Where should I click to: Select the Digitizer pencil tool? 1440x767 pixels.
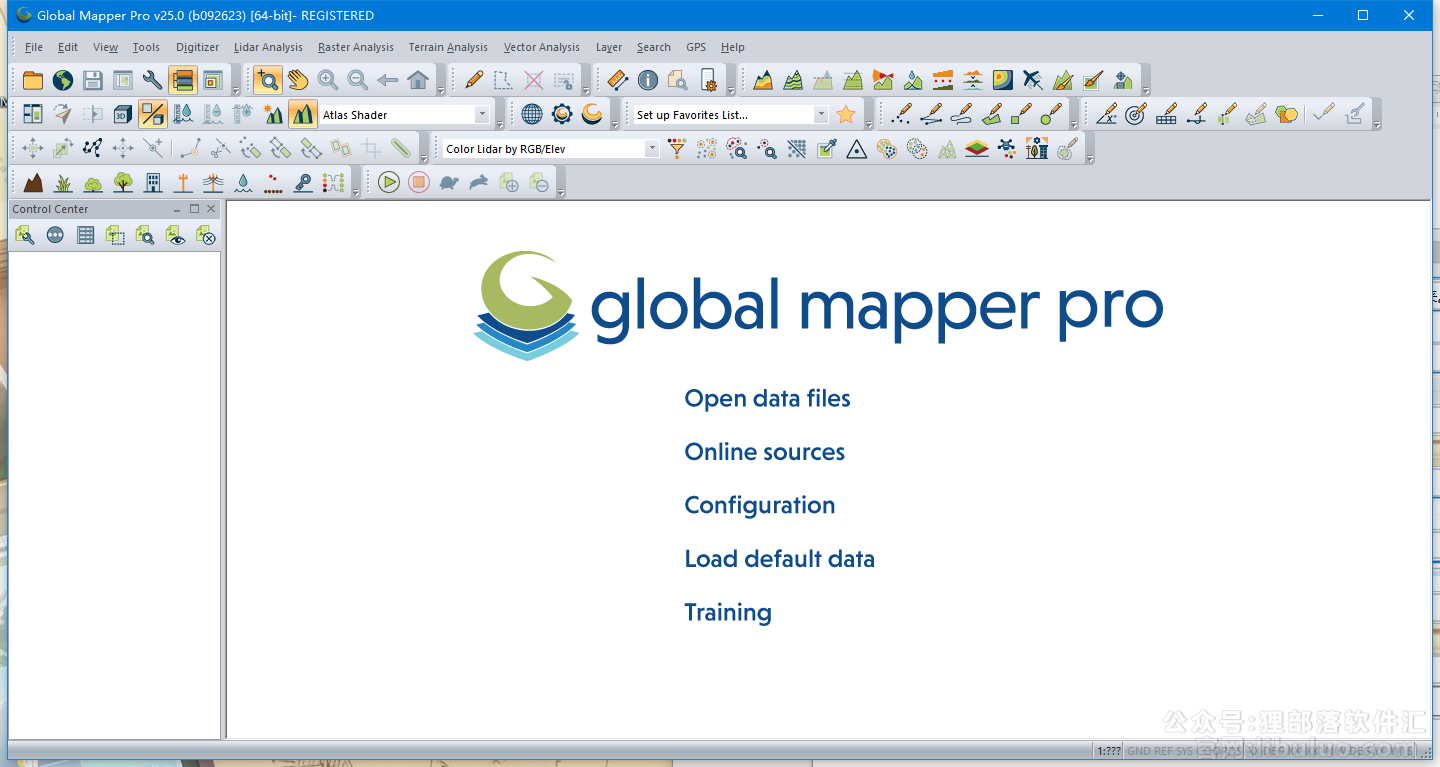coord(474,81)
